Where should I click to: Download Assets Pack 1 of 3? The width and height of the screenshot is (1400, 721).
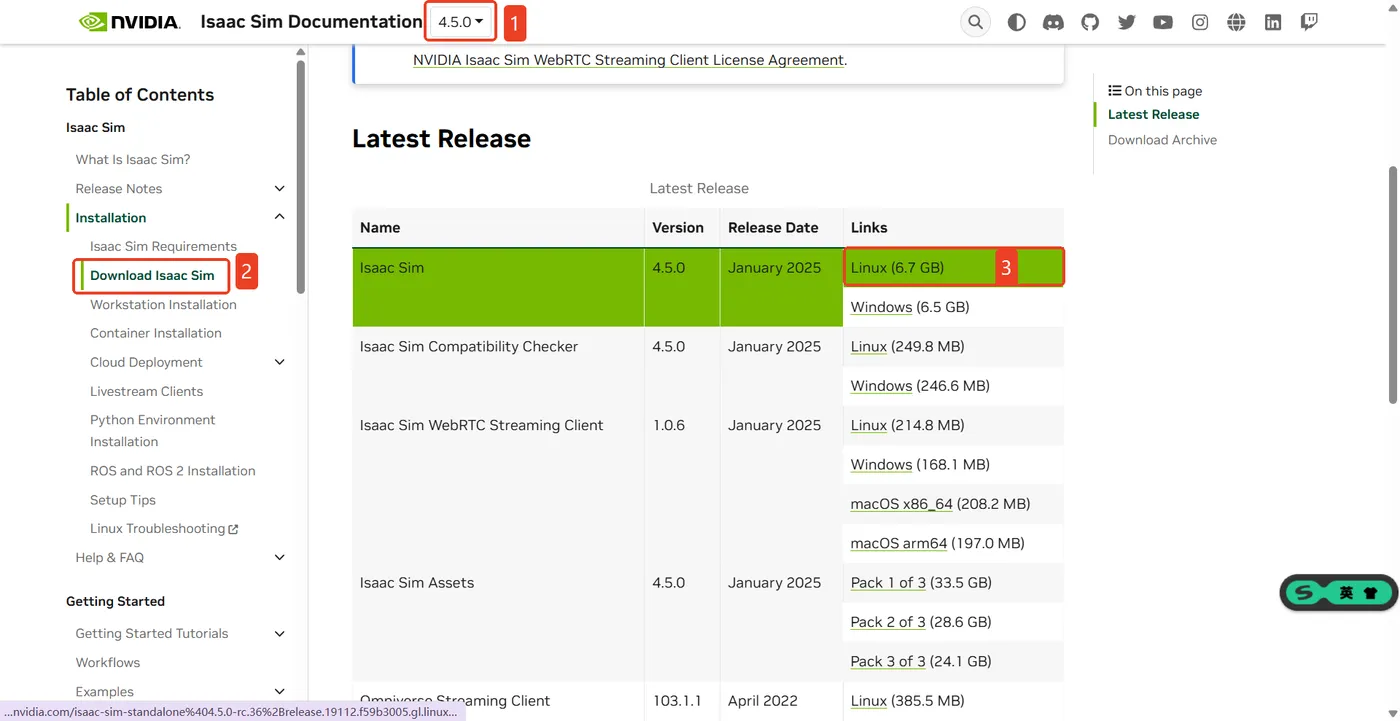(x=888, y=582)
